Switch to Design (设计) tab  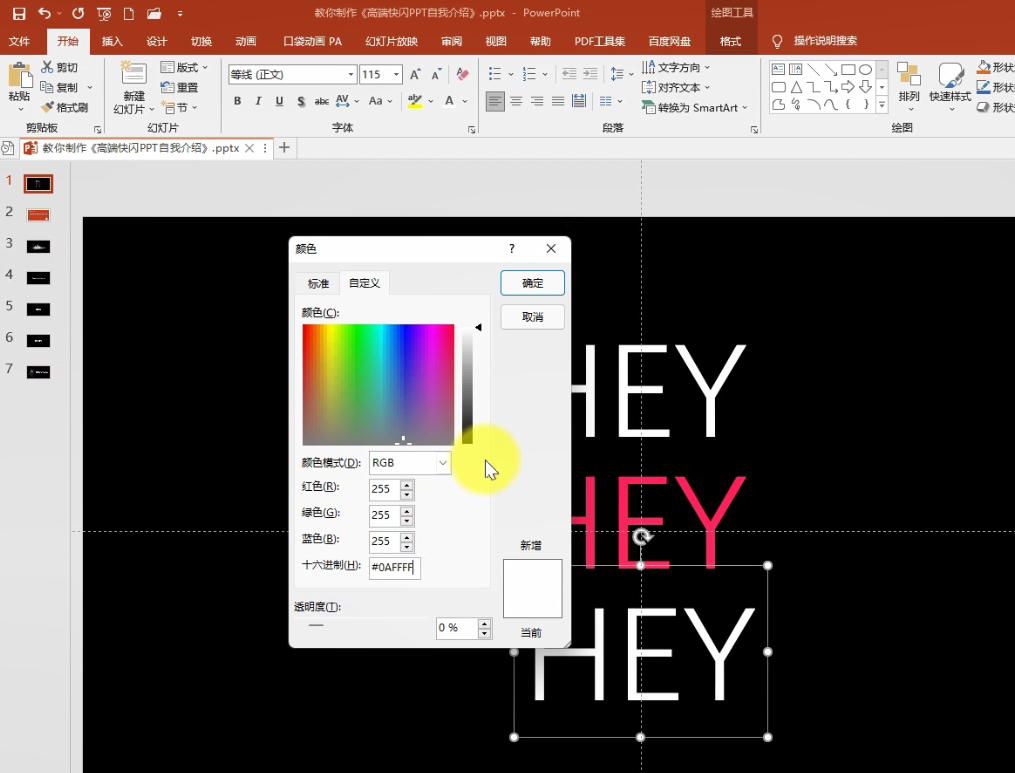point(157,41)
